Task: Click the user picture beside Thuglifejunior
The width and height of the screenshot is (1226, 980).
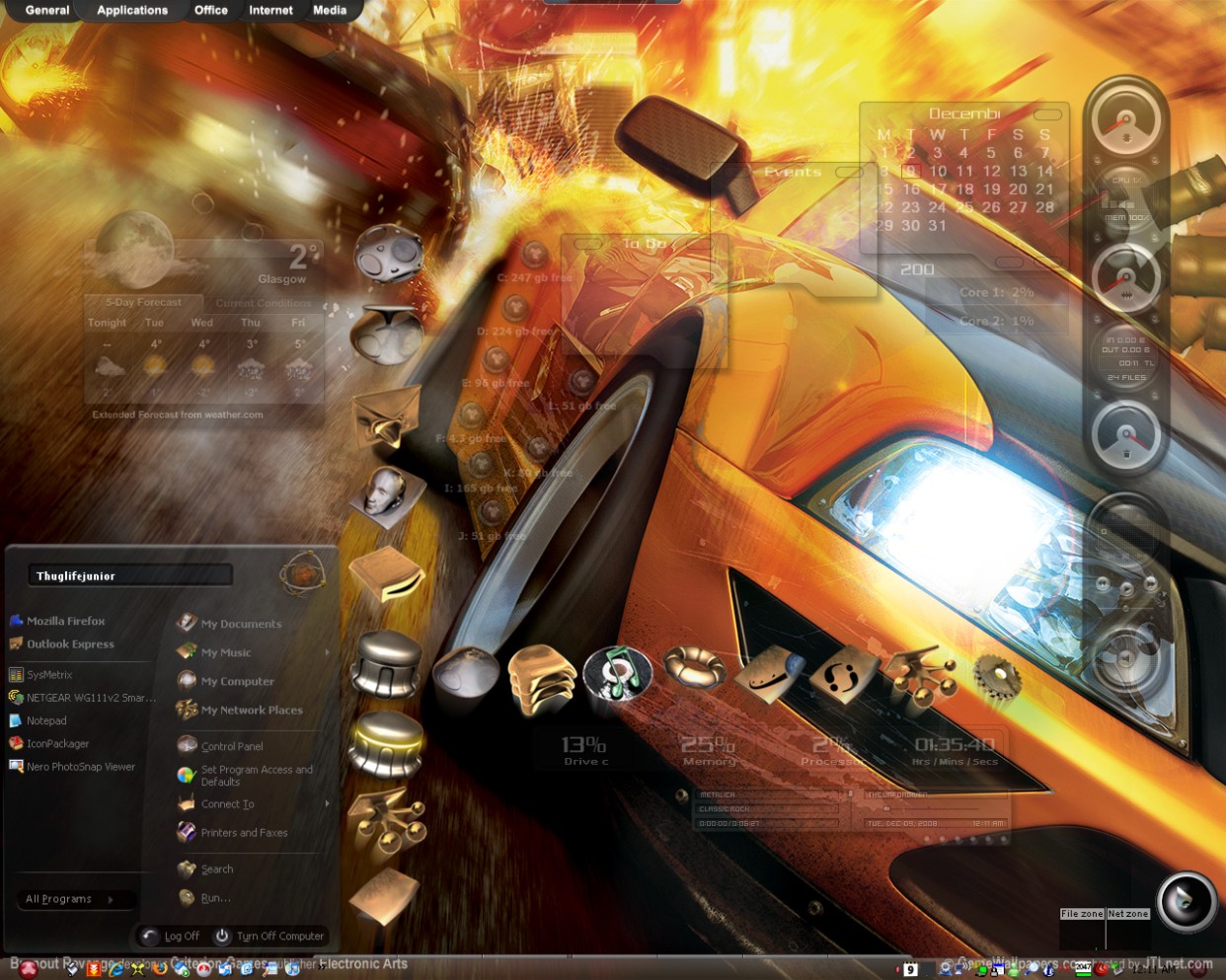Action: [x=301, y=572]
